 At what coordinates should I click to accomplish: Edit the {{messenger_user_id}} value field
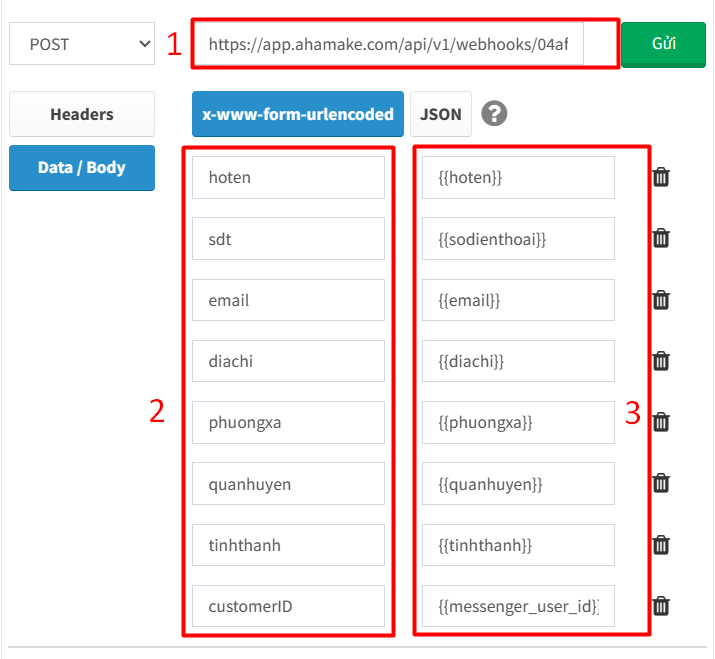[518, 606]
